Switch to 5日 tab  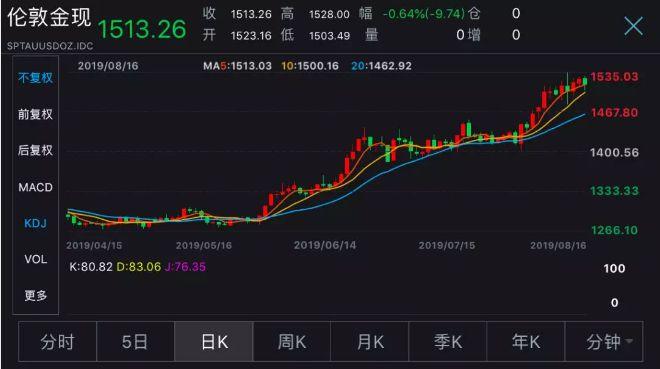135,342
